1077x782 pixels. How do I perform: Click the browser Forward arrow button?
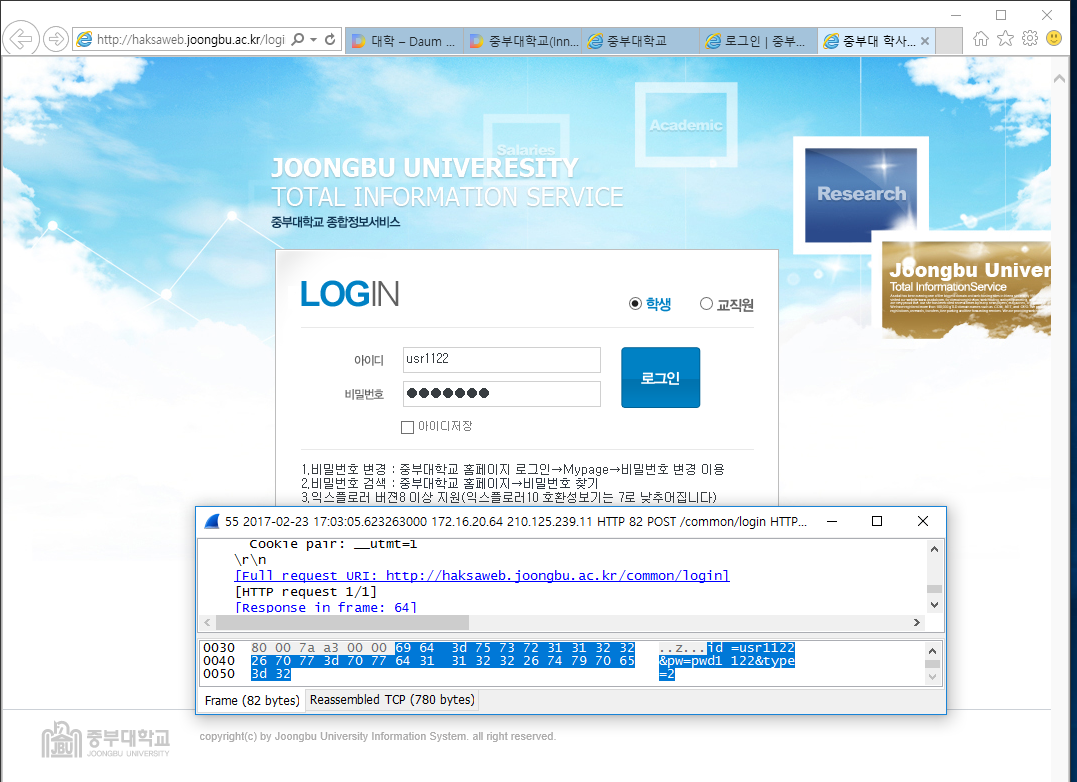56,39
